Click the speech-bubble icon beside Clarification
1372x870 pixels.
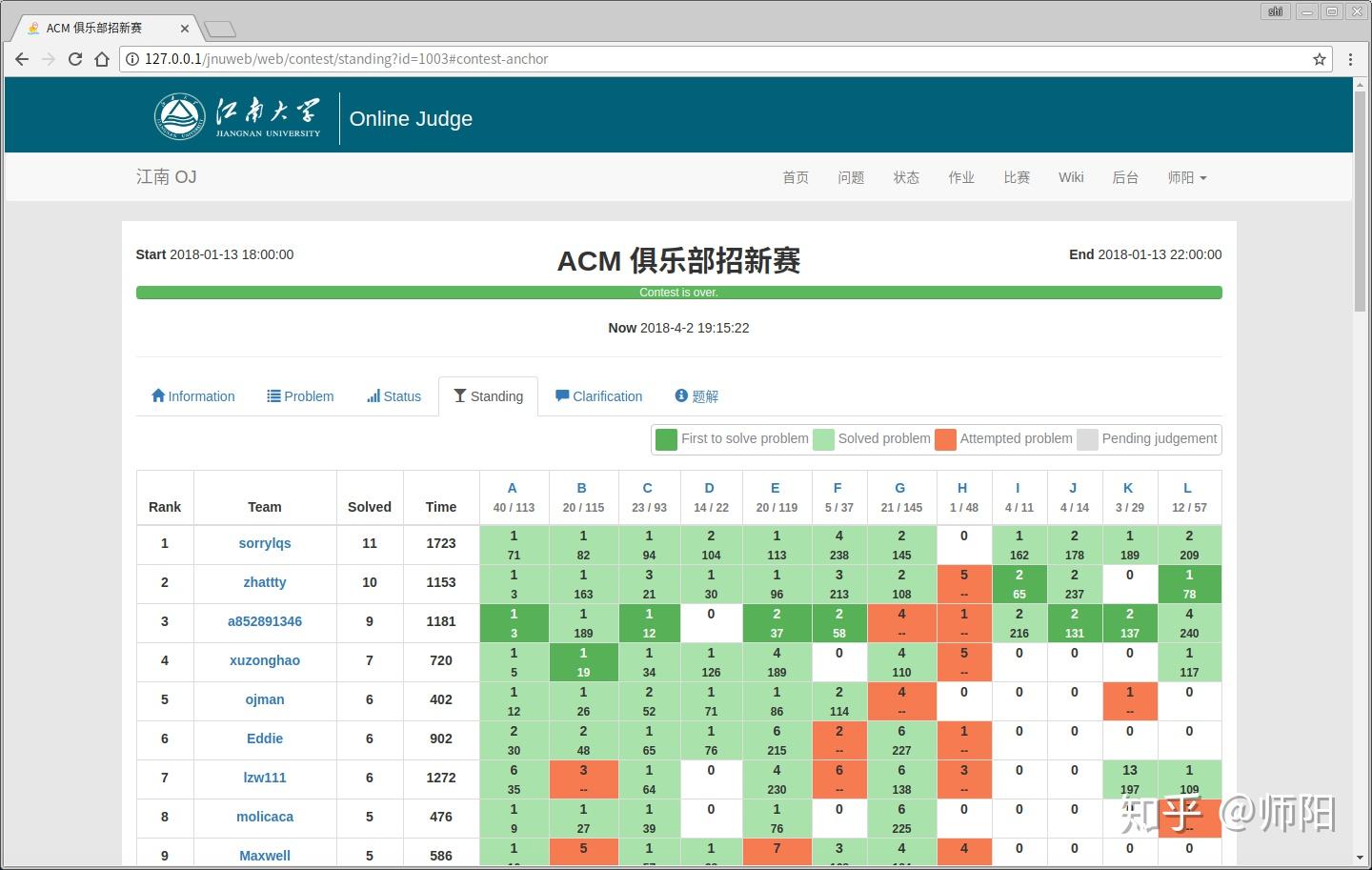tap(563, 395)
